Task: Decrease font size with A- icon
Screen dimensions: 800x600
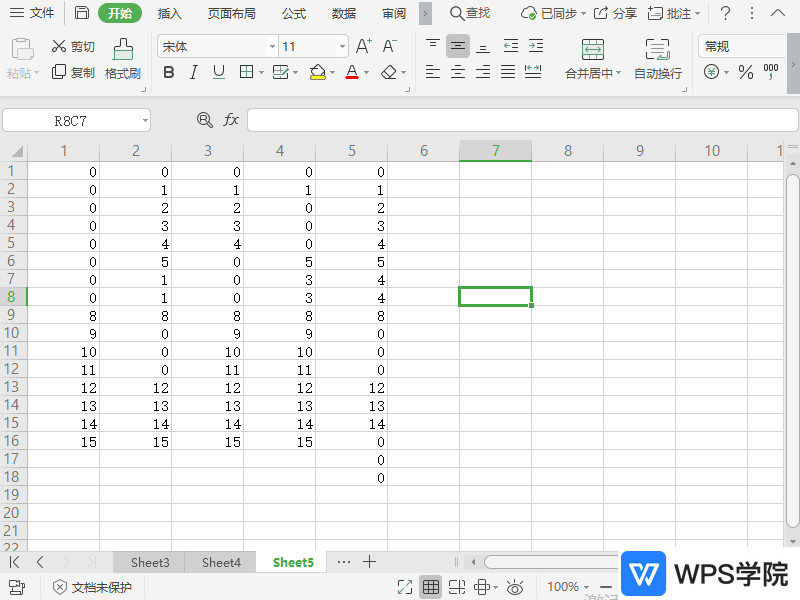Action: (x=389, y=46)
